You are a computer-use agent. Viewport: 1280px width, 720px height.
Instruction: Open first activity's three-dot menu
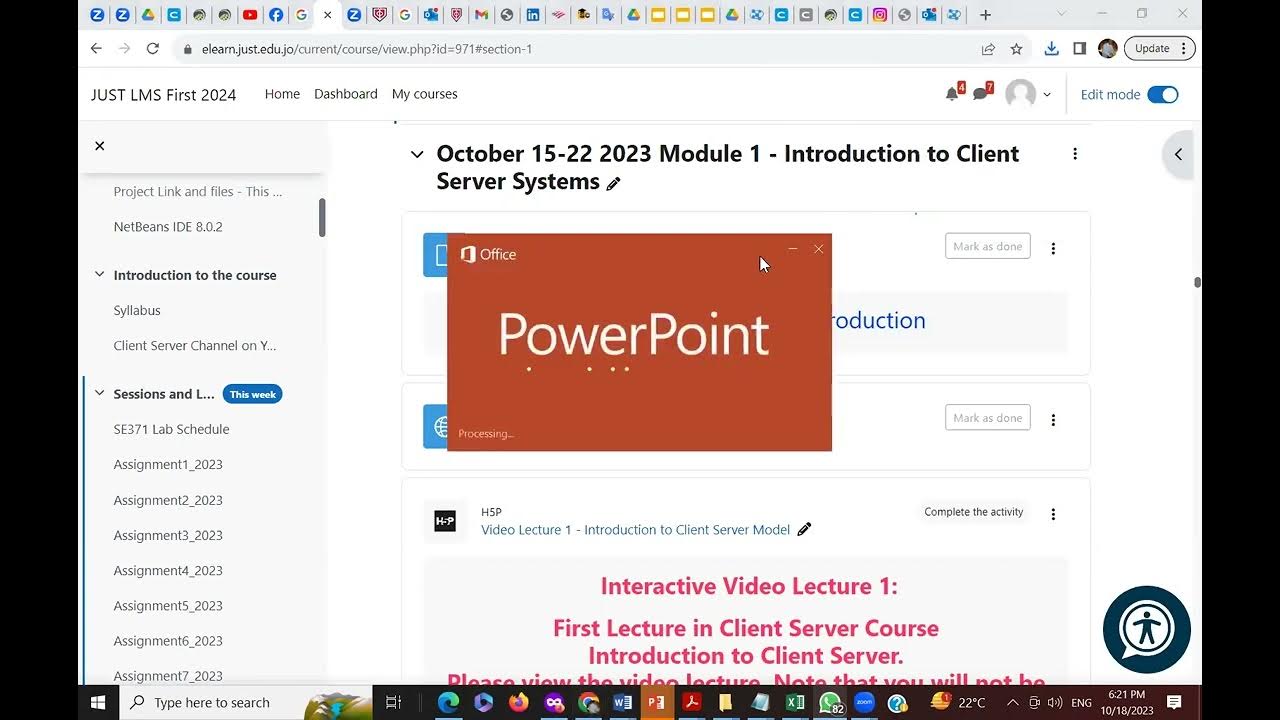click(1053, 248)
